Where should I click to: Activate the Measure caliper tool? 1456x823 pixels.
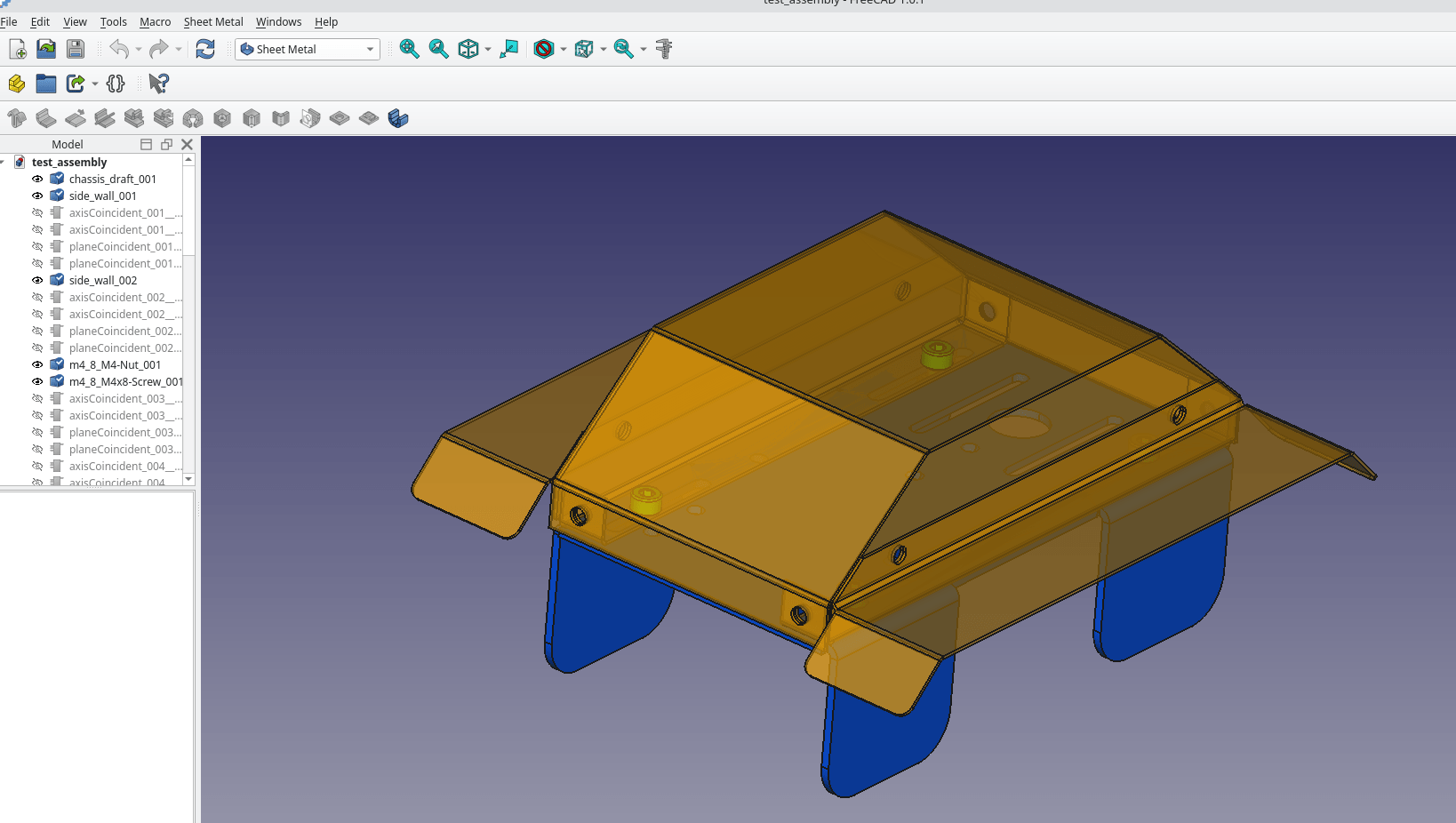point(664,49)
